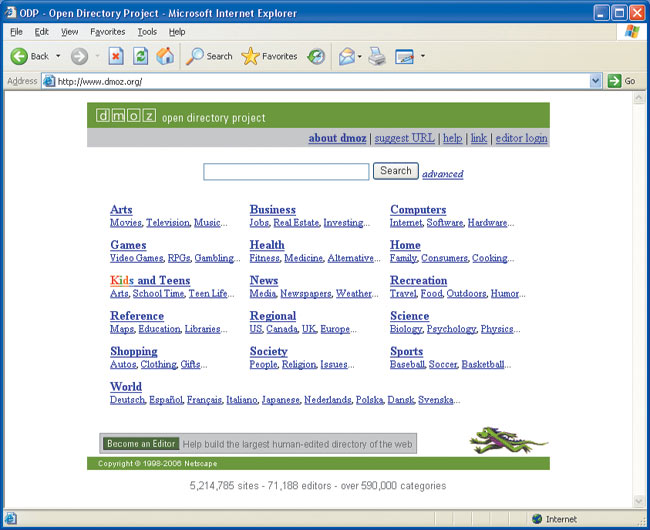
Task: Open the Recreation category
Action: click(419, 281)
